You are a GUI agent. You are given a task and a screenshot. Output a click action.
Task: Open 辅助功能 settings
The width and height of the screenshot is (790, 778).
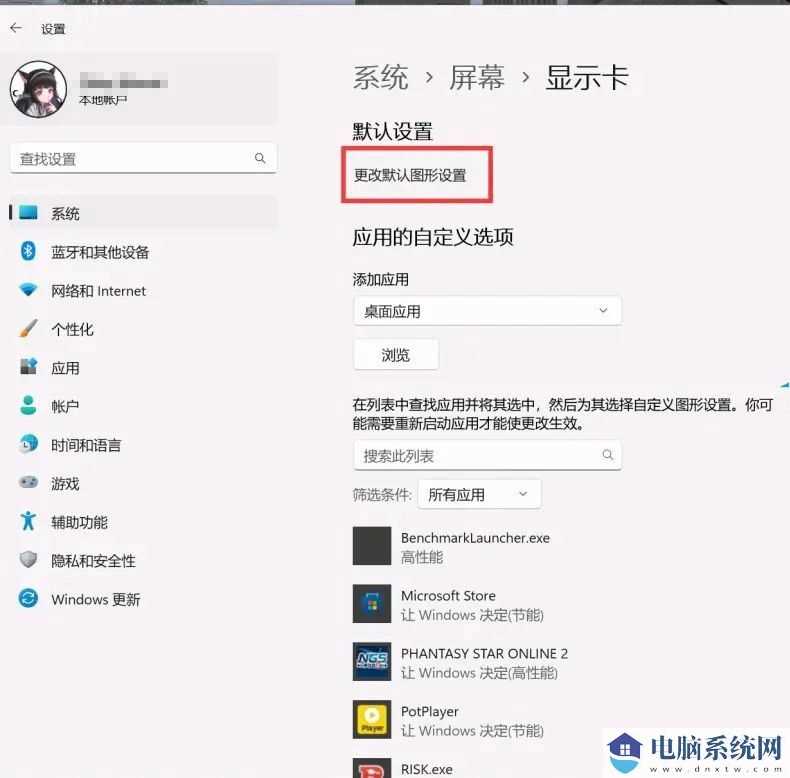pos(143,522)
